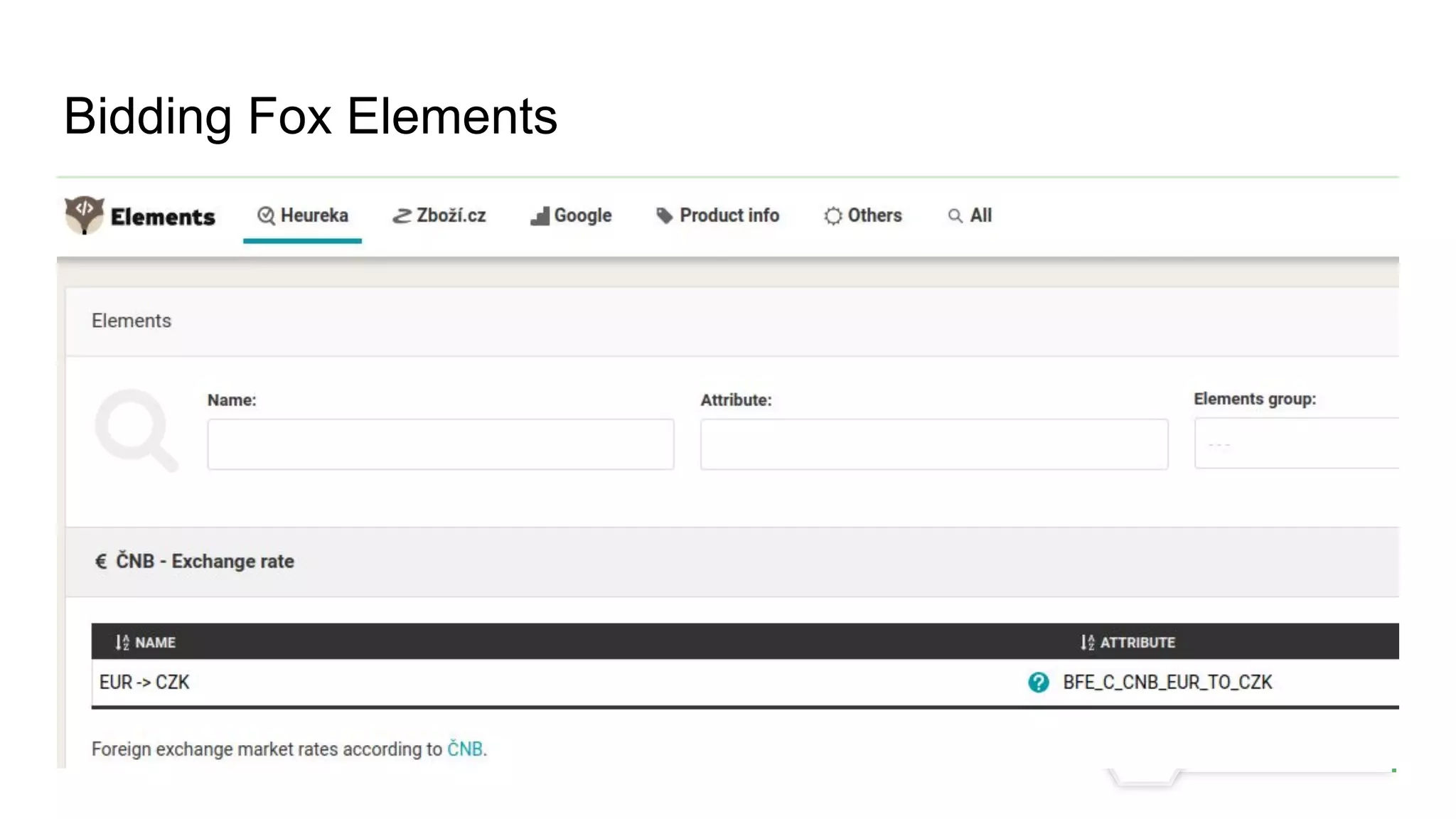This screenshot has width=1456, height=819.
Task: Sort table by NAME column icon
Action: point(122,643)
